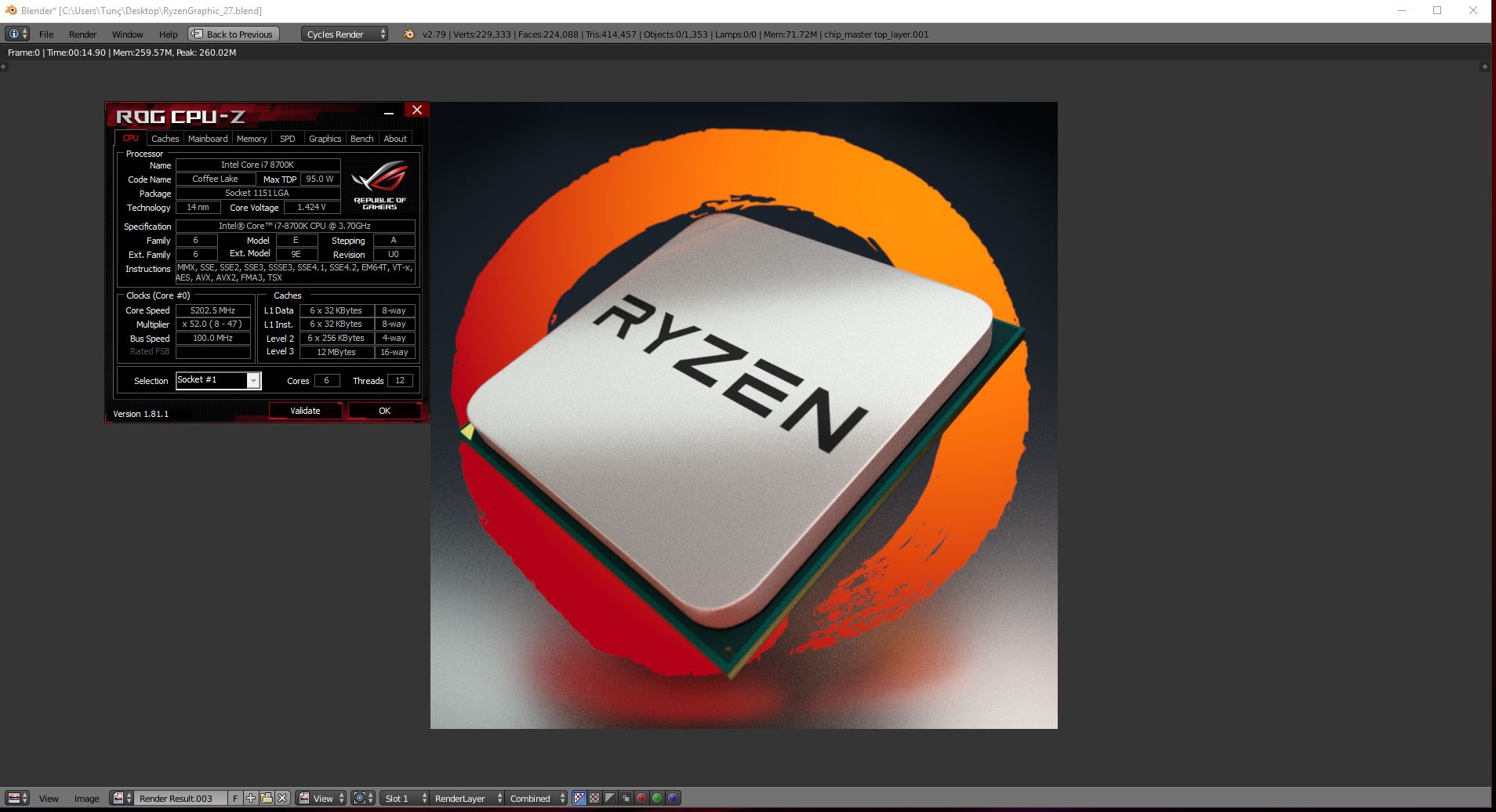Click the Version 1.81.1 label

pyautogui.click(x=141, y=414)
